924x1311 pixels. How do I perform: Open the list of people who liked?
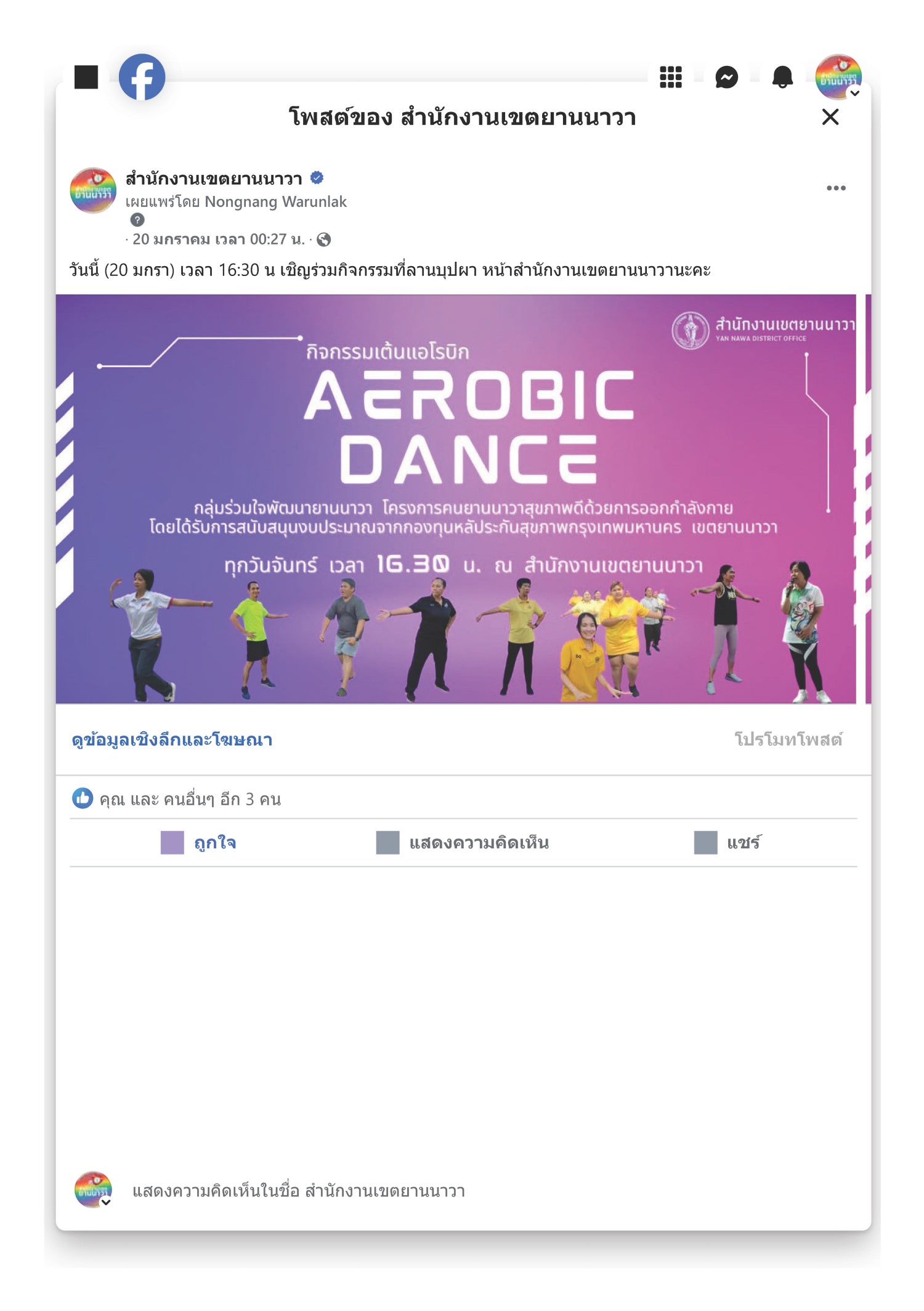coord(190,799)
